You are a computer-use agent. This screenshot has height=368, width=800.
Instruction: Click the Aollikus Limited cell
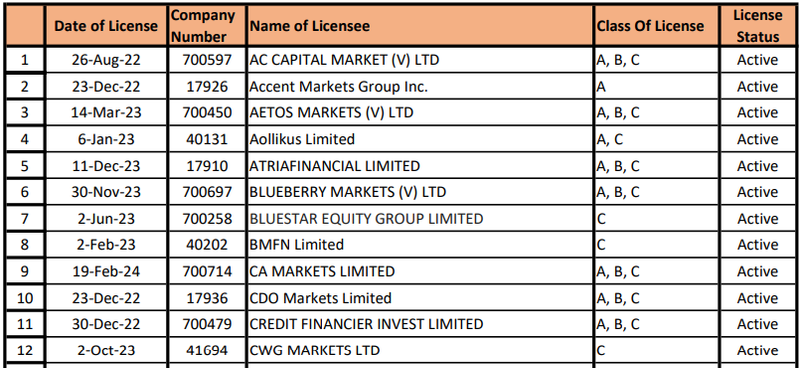coord(420,139)
